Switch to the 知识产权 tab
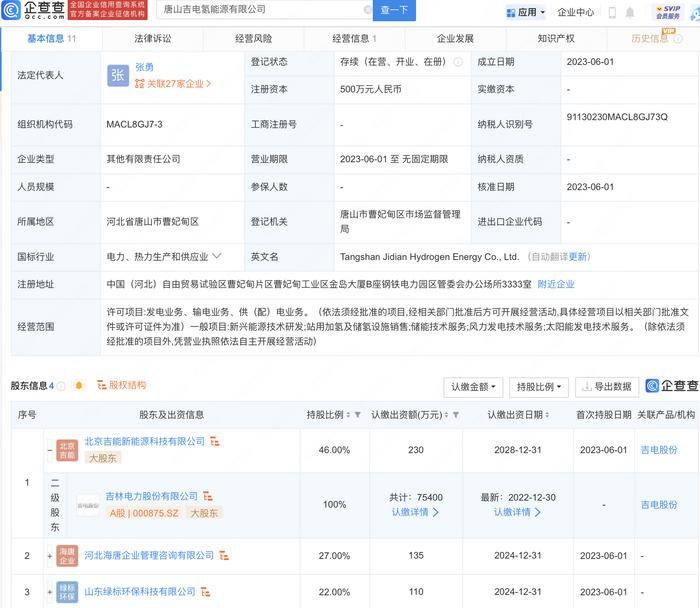Image resolution: width=700 pixels, height=608 pixels. click(556, 39)
